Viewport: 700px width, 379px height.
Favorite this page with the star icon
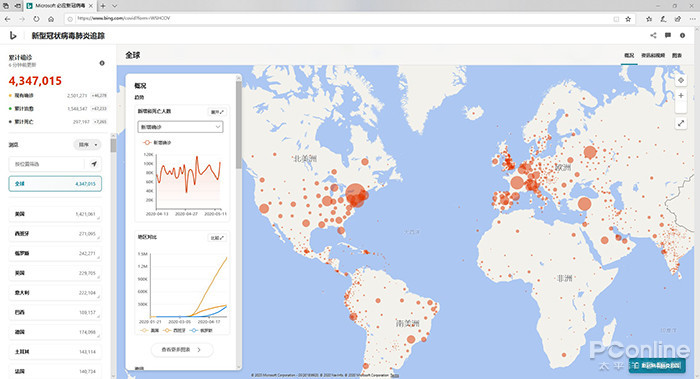[x=628, y=19]
